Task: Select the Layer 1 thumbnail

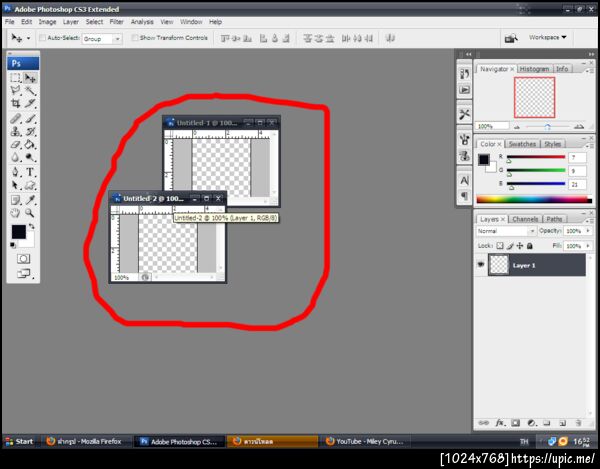Action: (x=499, y=265)
